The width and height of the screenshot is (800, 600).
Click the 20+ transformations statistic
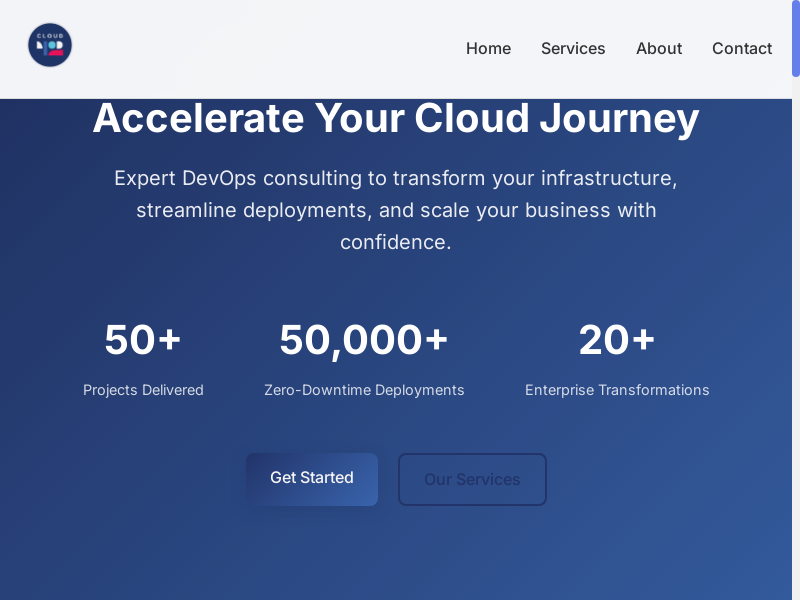click(x=617, y=339)
